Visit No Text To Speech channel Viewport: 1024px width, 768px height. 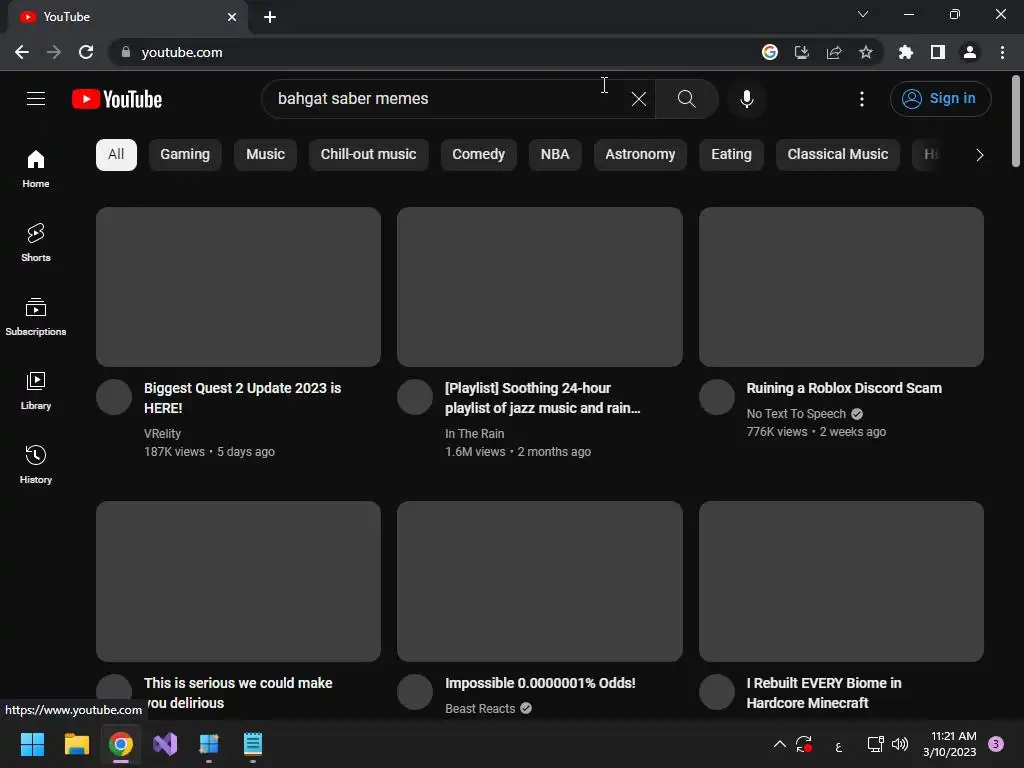[796, 413]
